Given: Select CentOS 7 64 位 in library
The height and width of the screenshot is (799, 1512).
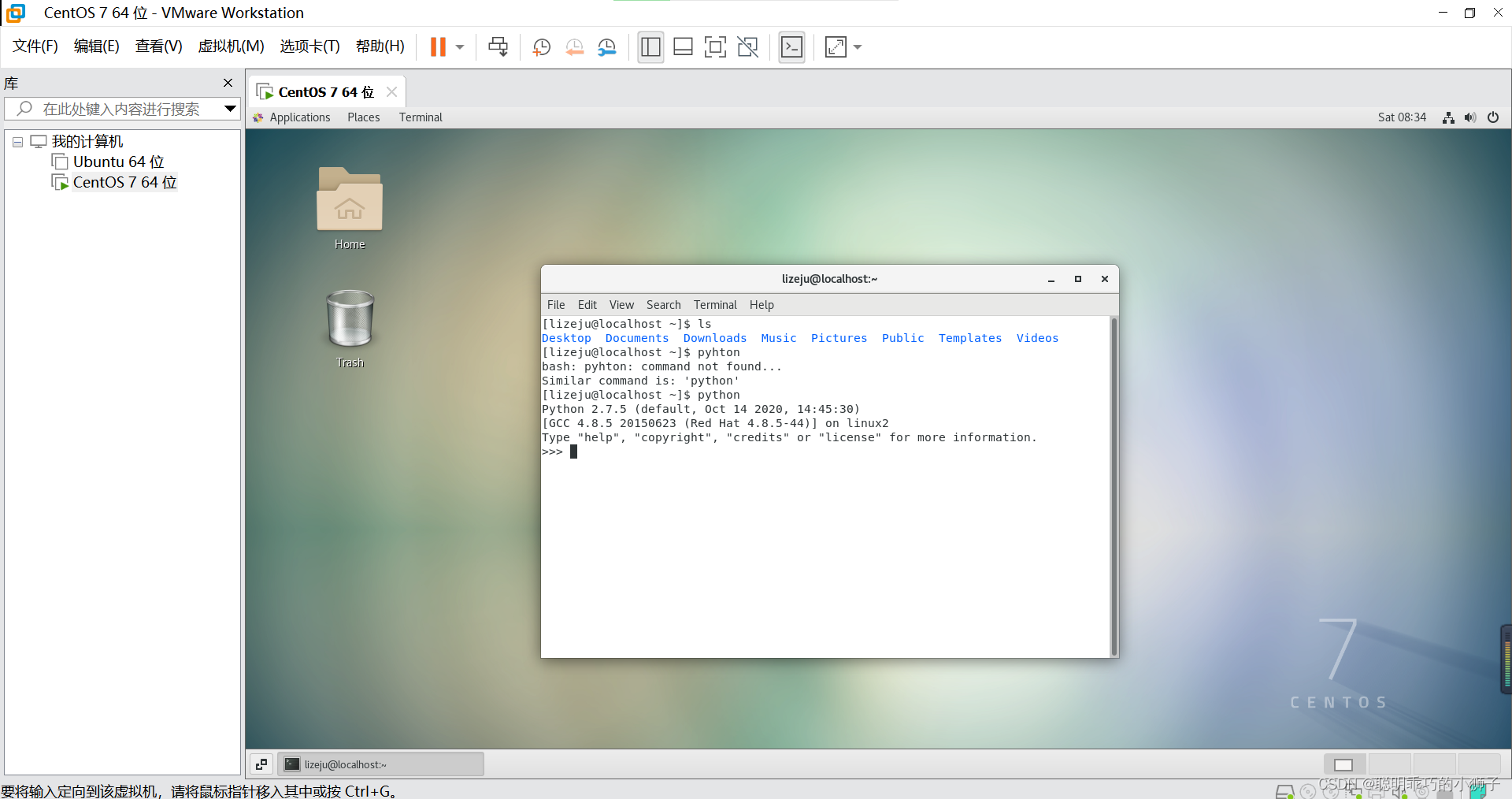Looking at the screenshot, I should (x=124, y=182).
